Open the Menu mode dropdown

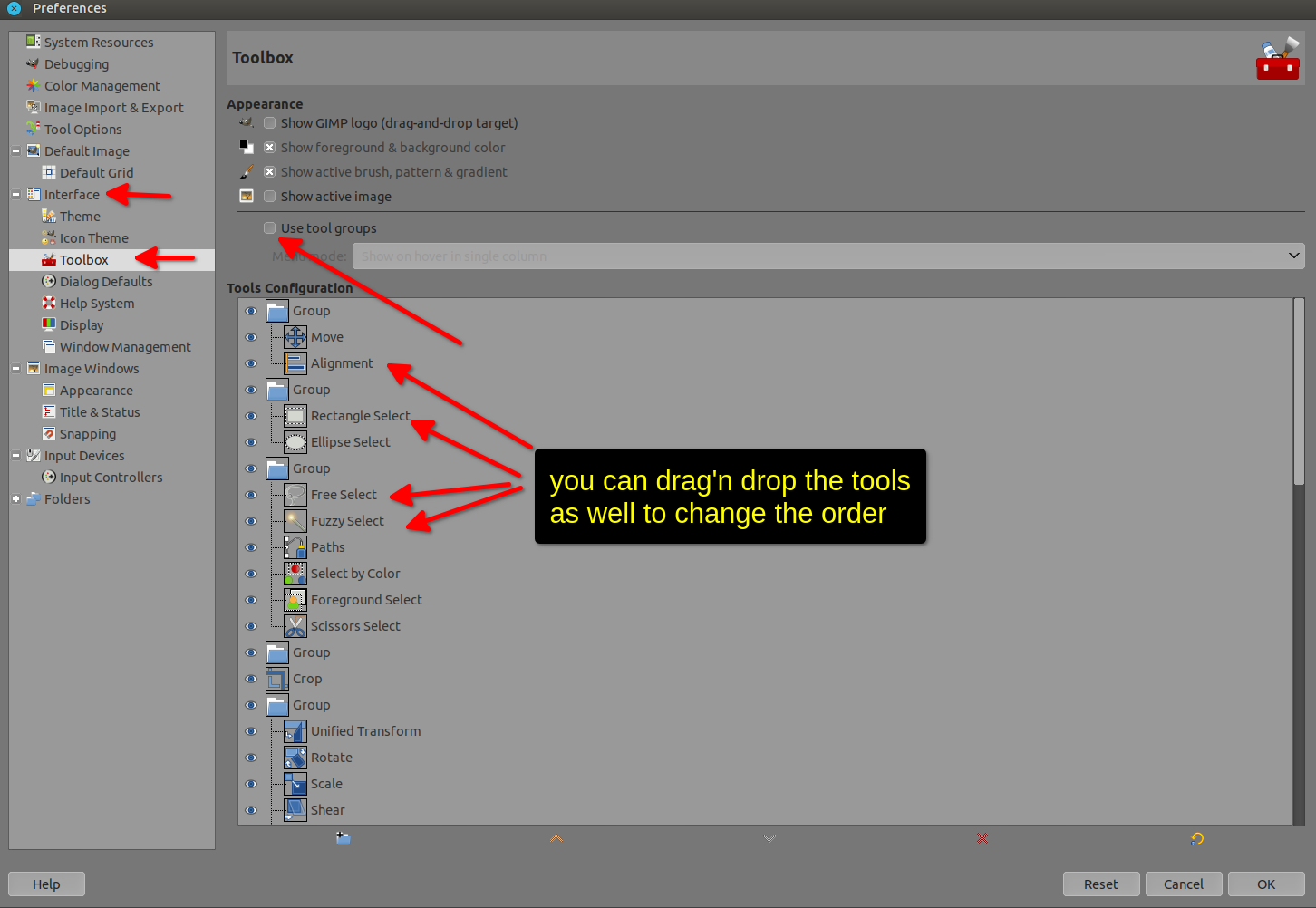(x=828, y=256)
